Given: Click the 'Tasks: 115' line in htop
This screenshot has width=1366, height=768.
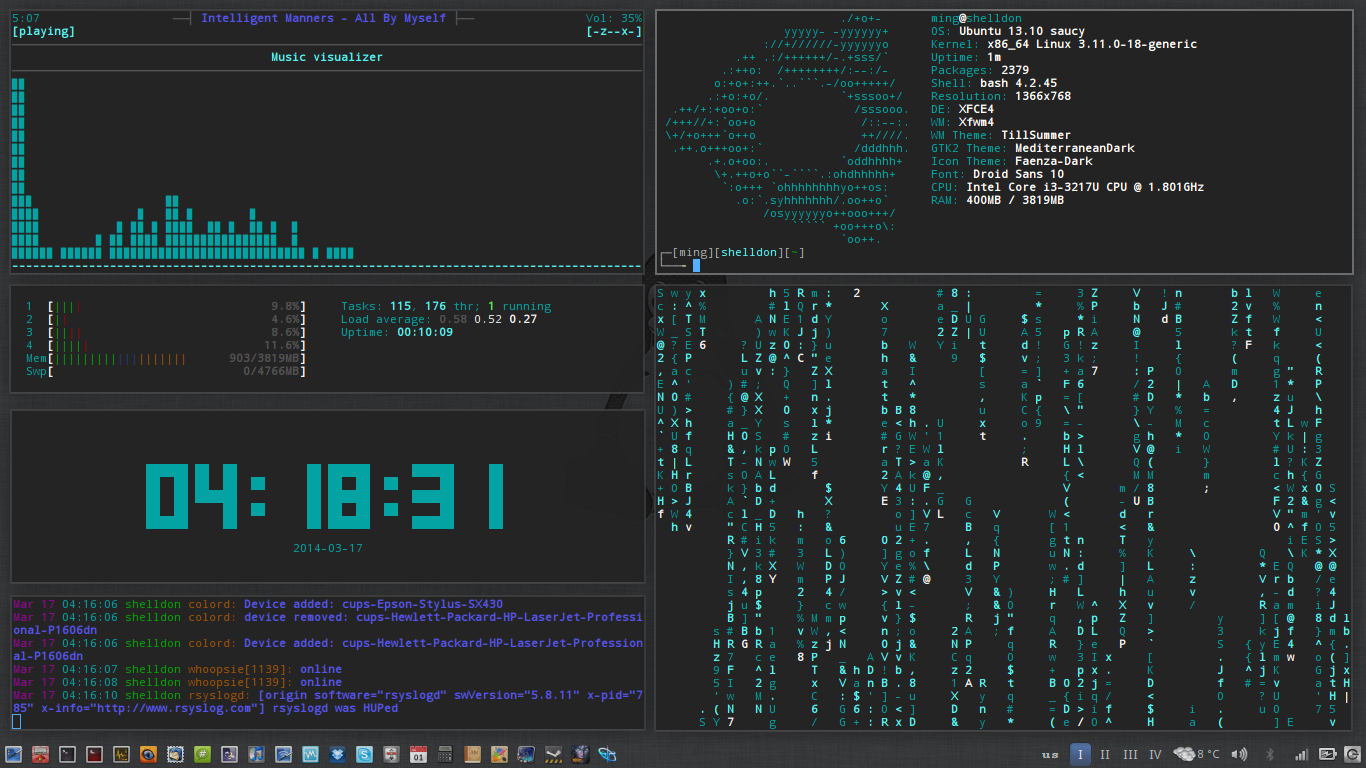Looking at the screenshot, I should [x=446, y=306].
